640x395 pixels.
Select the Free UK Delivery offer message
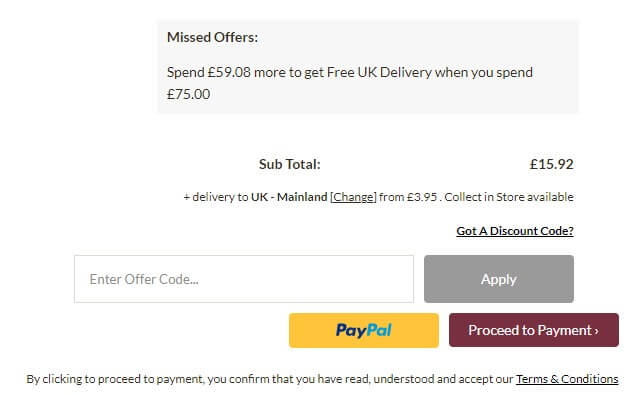click(x=350, y=83)
